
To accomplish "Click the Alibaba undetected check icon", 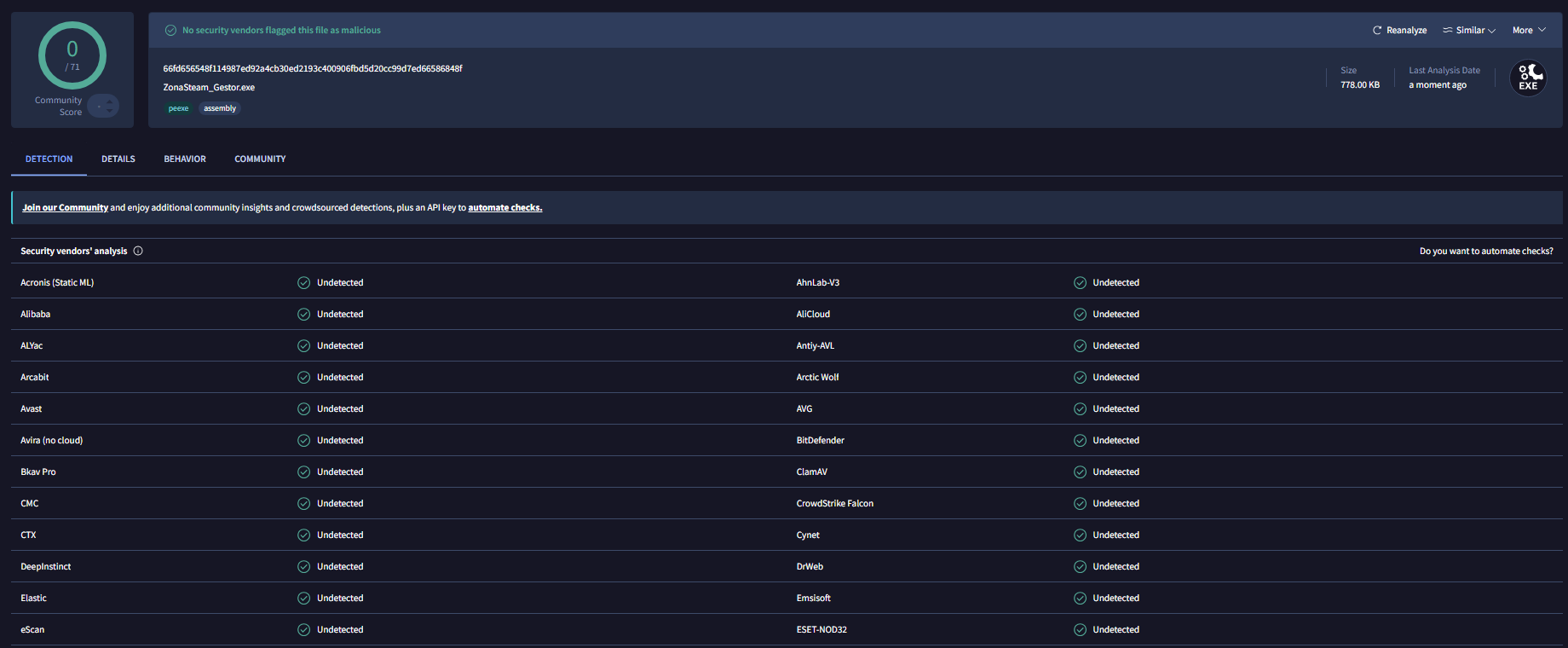I will tap(303, 315).
